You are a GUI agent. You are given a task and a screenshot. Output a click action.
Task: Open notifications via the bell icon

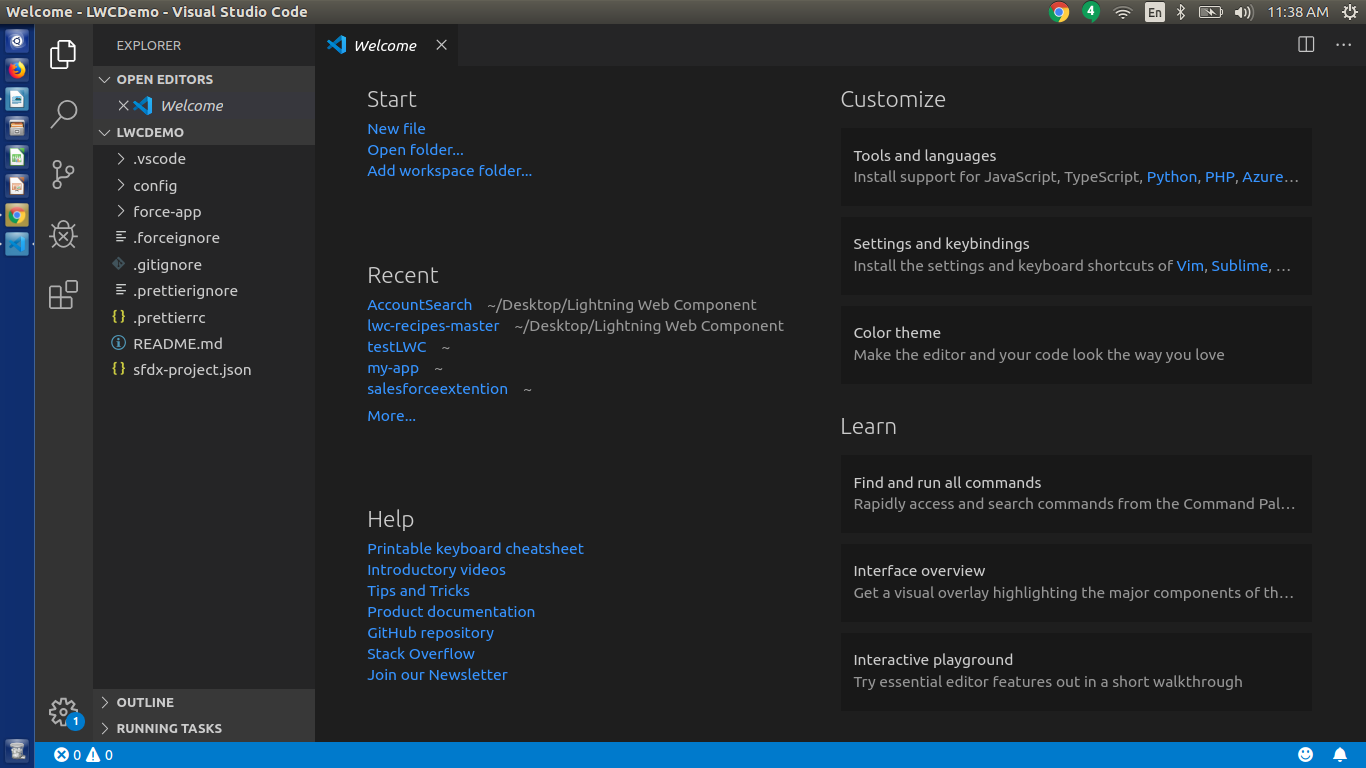click(x=1341, y=754)
